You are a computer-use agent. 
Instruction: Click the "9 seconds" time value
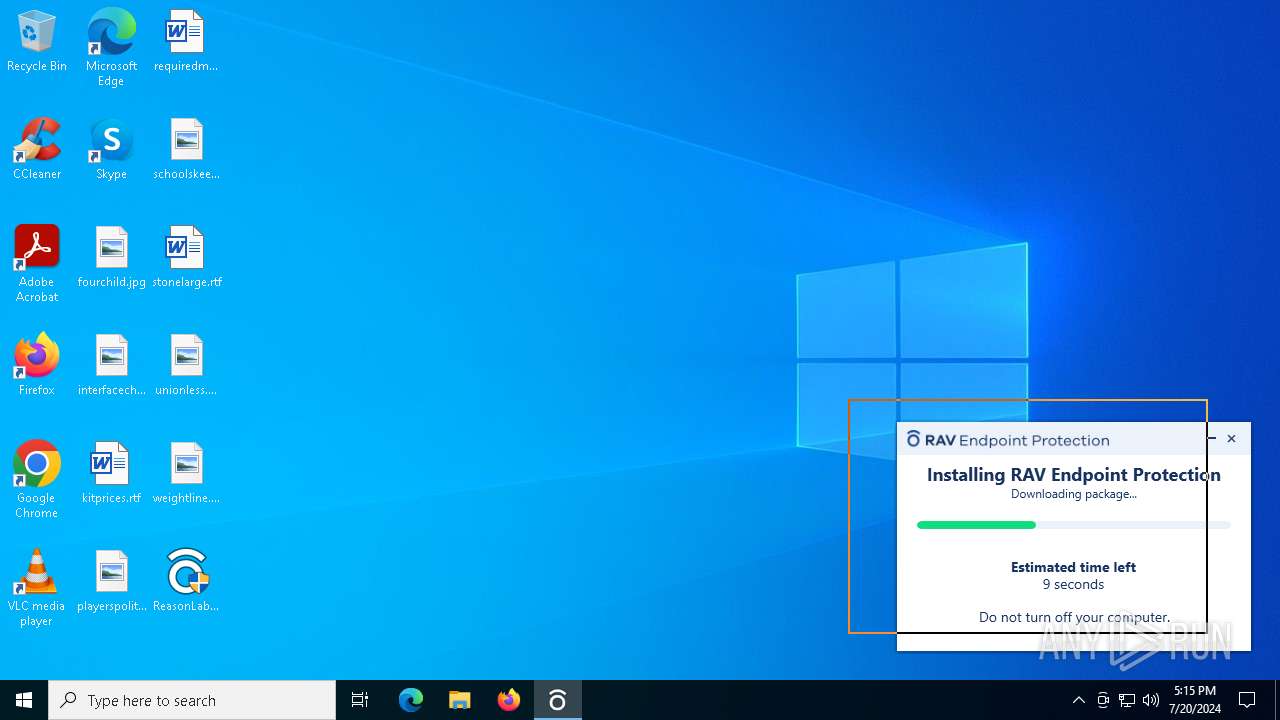[1074, 584]
